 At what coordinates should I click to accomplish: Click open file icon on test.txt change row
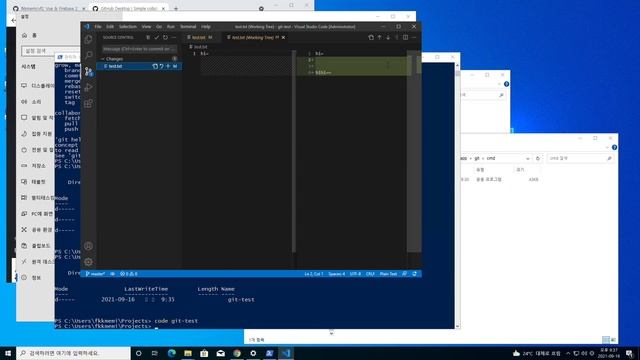pyautogui.click(x=155, y=66)
